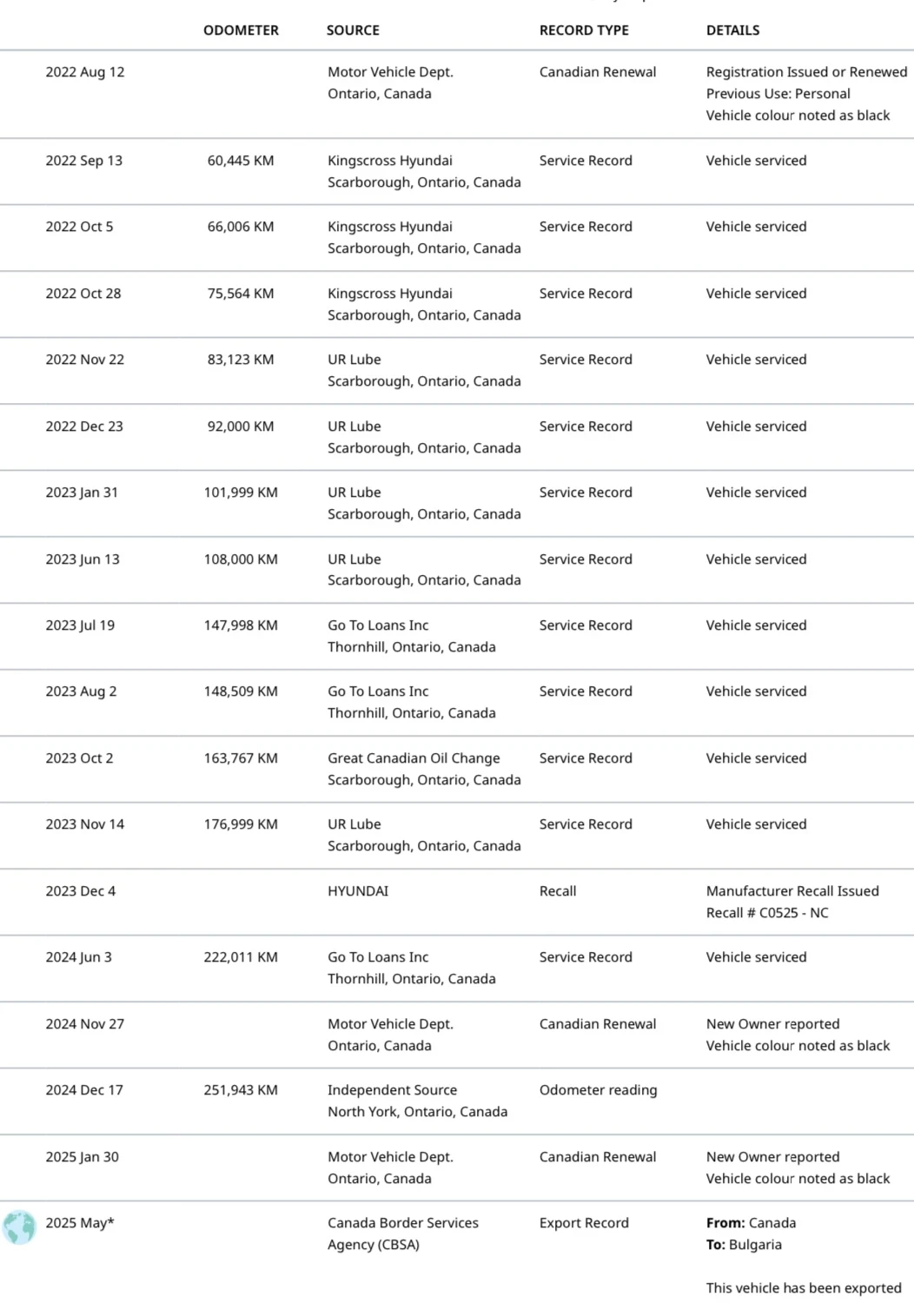
Task: Click the Recall # C0525 - NC text
Action: coord(767,913)
